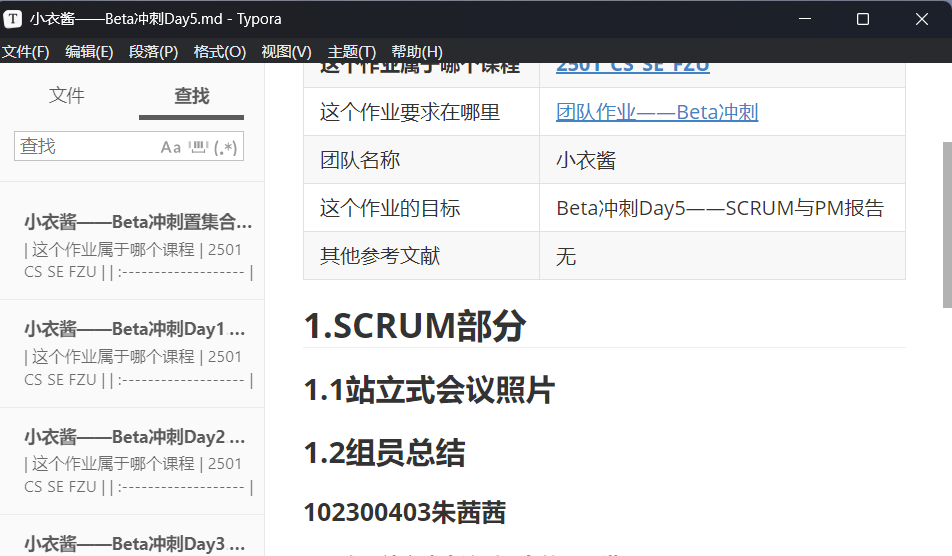Open the 段落(P) menu

tap(154, 52)
